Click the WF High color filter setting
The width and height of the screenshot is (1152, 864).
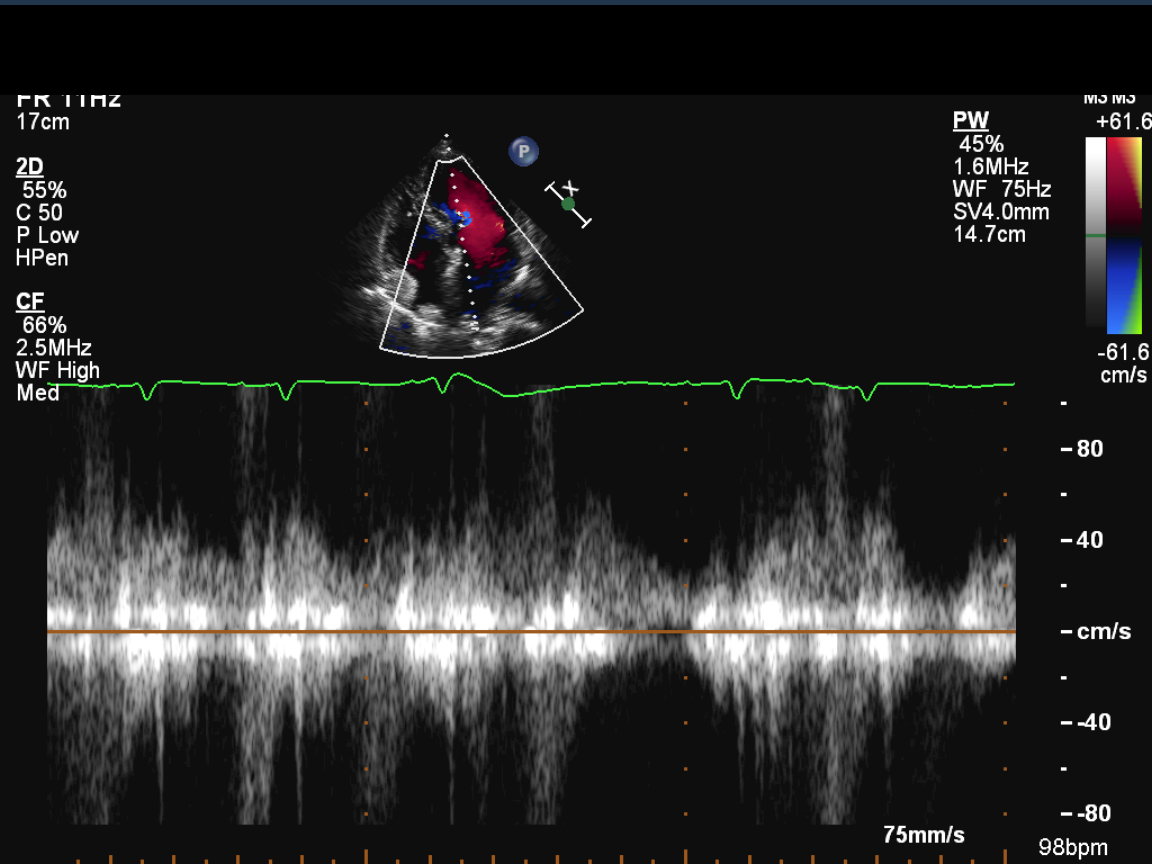pyautogui.click(x=58, y=370)
